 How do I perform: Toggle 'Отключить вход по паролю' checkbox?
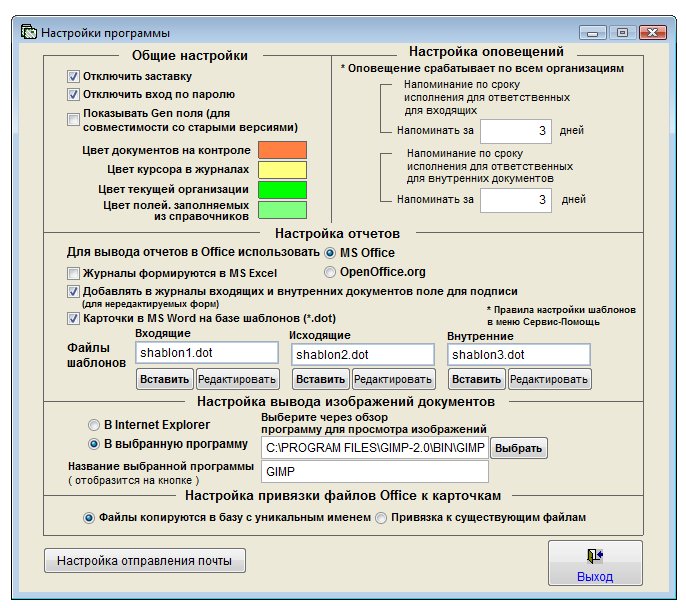coord(73,94)
